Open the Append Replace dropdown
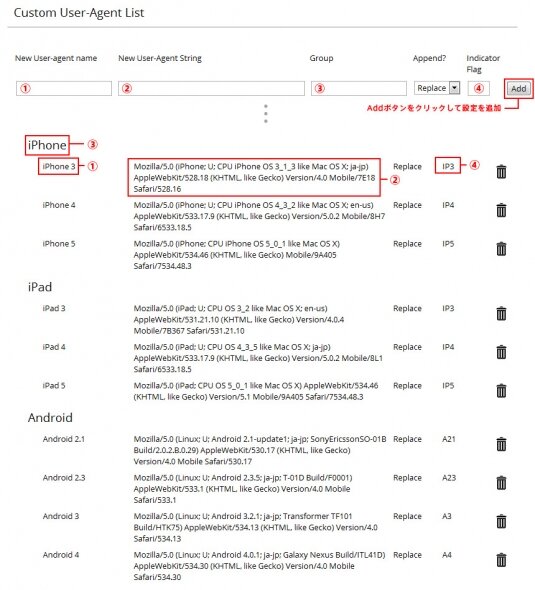Screen dimensions: 535x590 click(x=437, y=88)
